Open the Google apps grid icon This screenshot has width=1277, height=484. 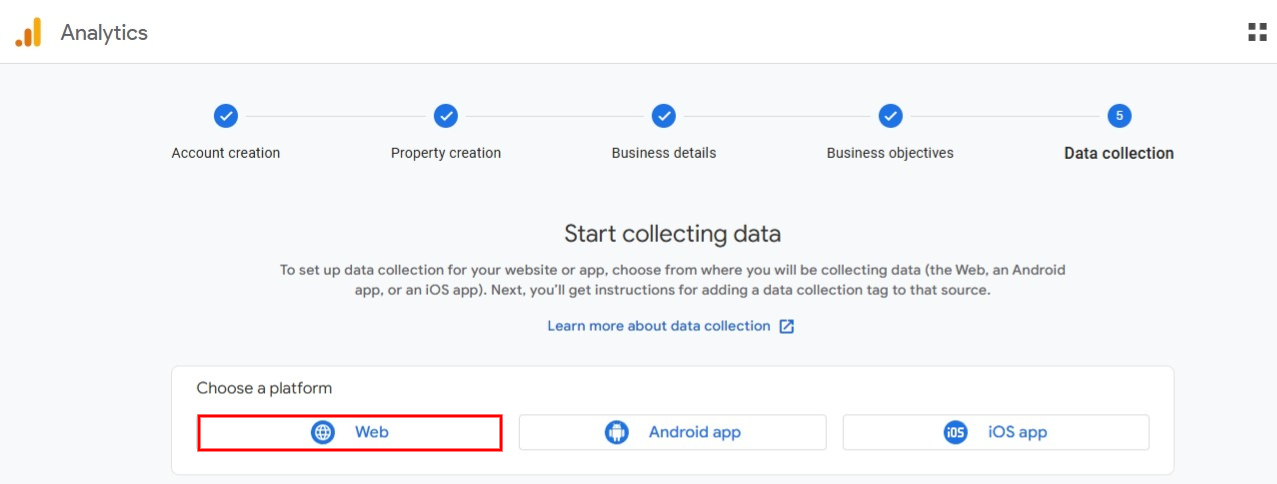(x=1257, y=32)
